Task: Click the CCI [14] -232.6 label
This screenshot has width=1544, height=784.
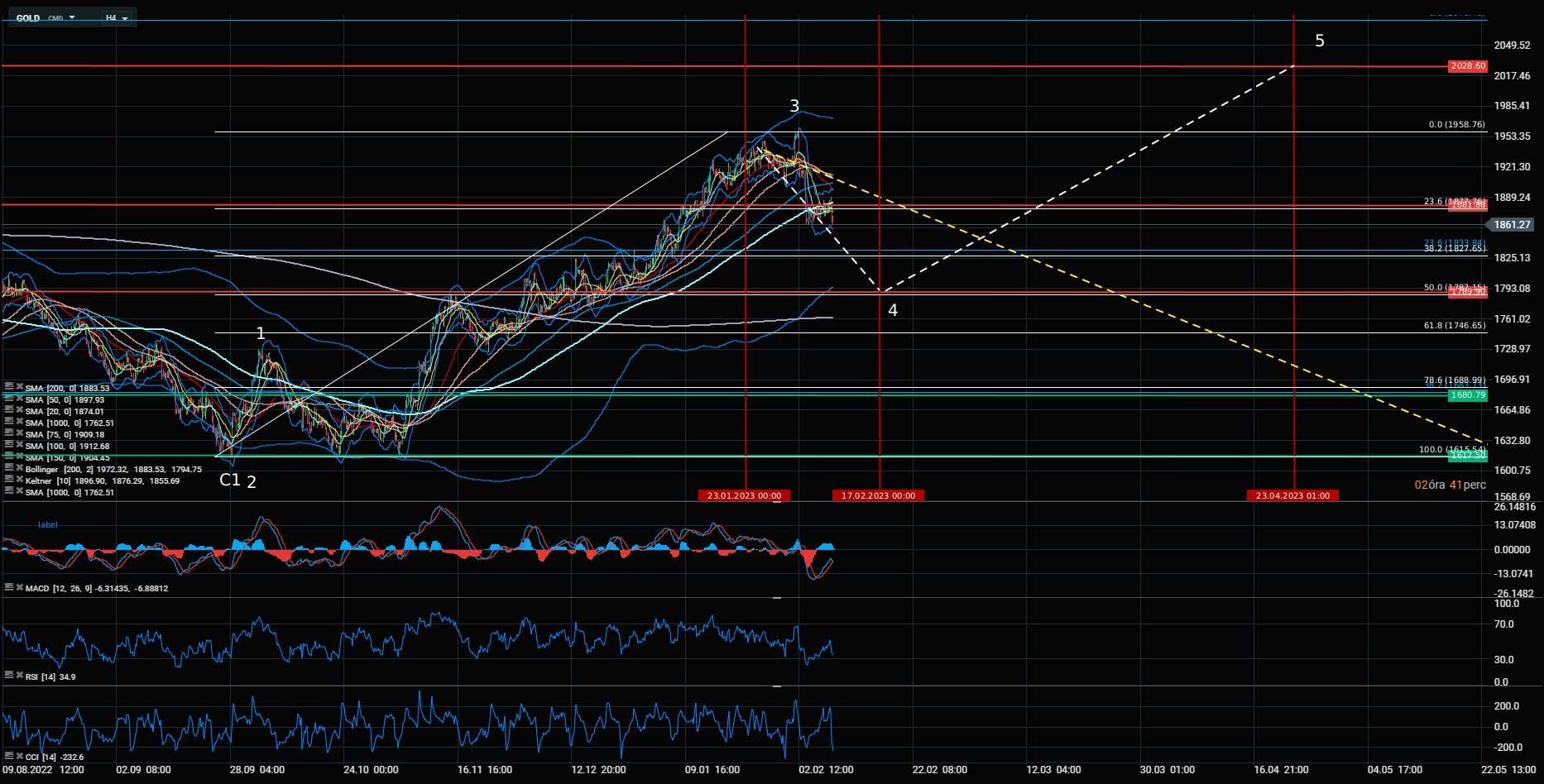Action: point(55,757)
